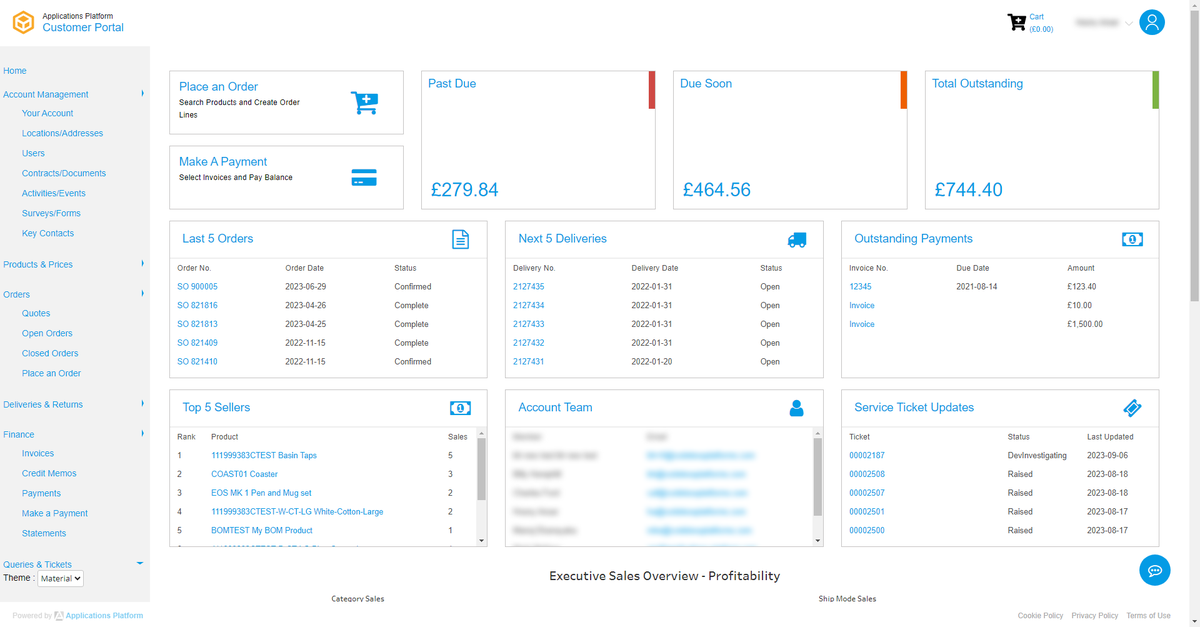Open the Applications Platform footer link
The height and width of the screenshot is (627, 1200).
(x=104, y=616)
